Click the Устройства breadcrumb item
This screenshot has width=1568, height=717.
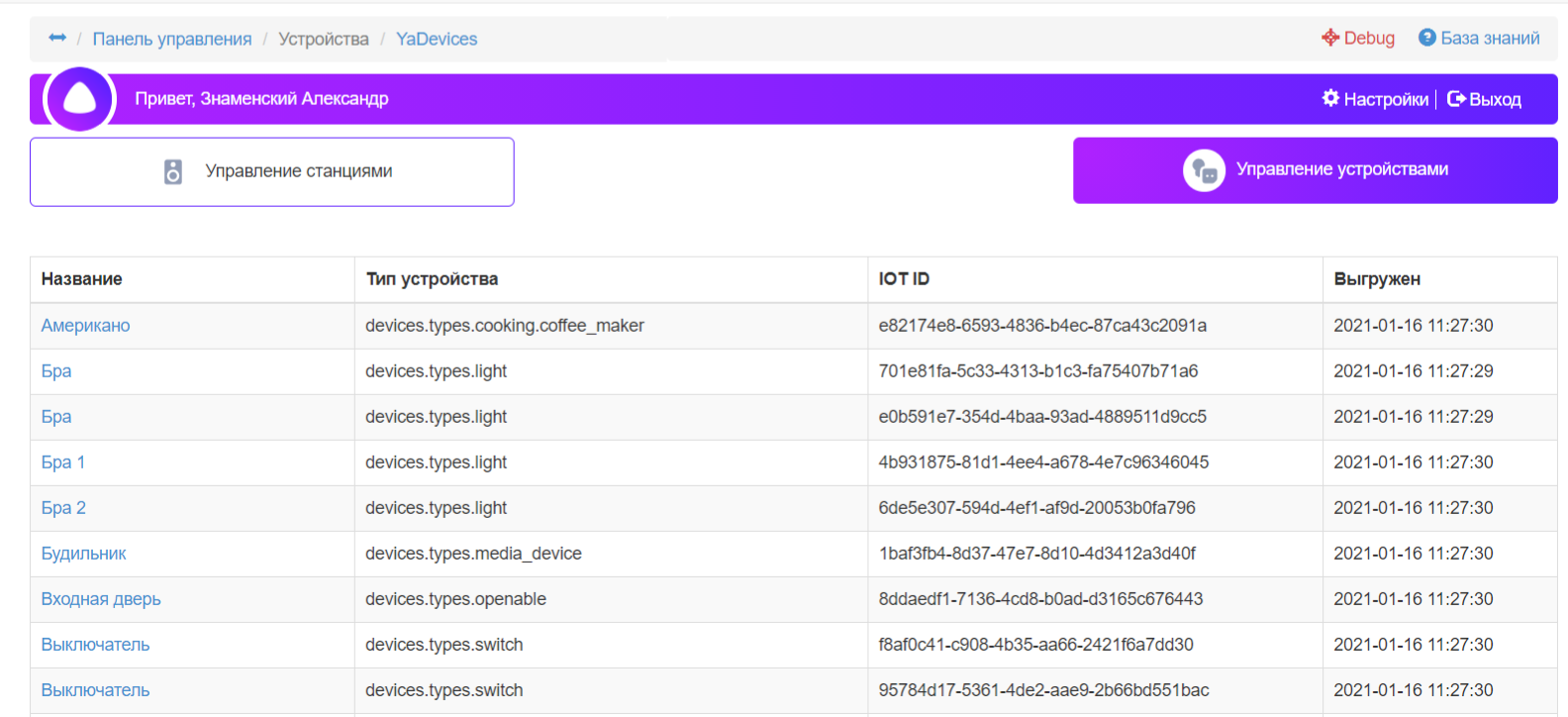point(324,39)
